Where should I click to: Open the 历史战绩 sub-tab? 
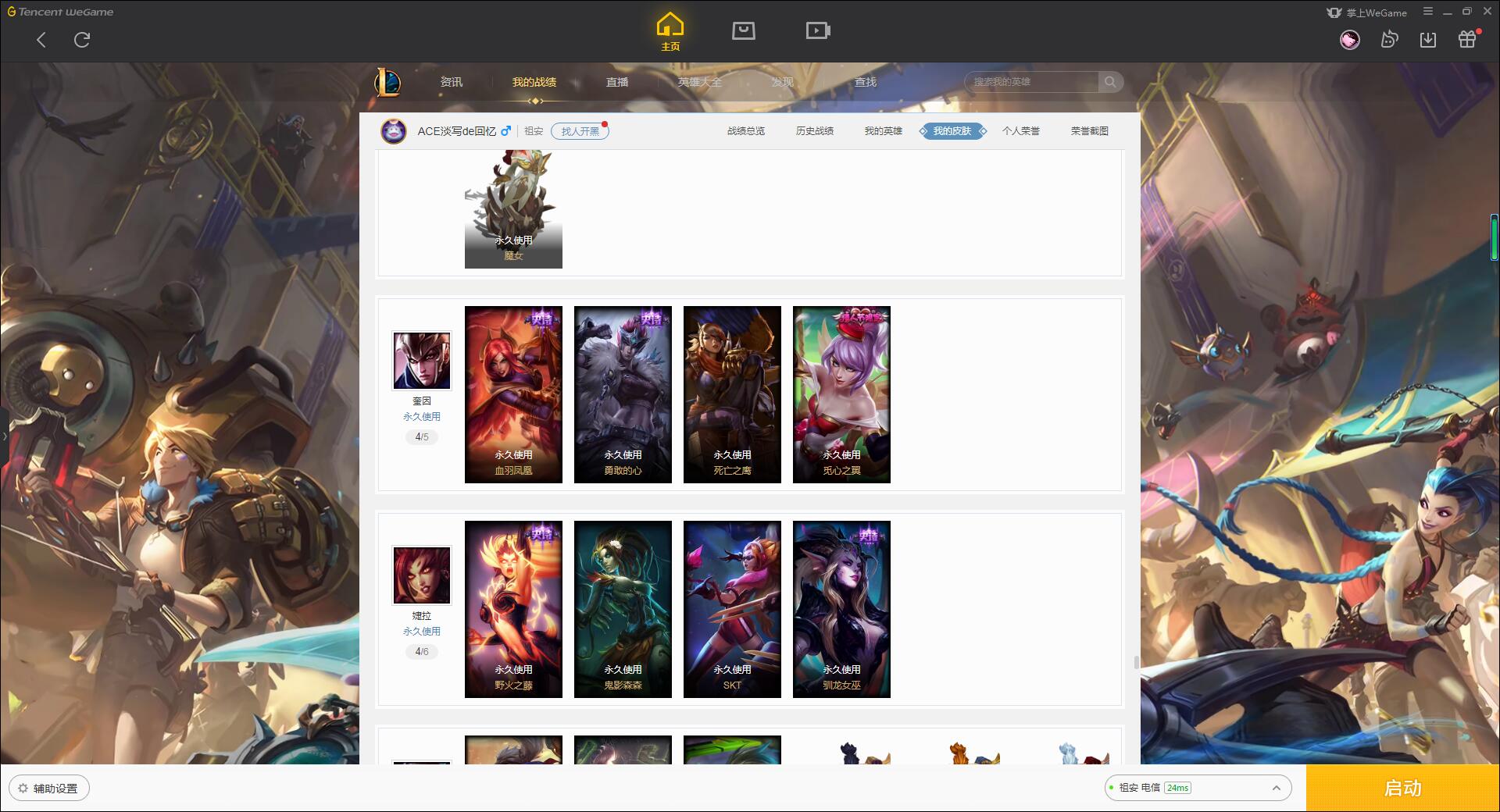pyautogui.click(x=815, y=131)
